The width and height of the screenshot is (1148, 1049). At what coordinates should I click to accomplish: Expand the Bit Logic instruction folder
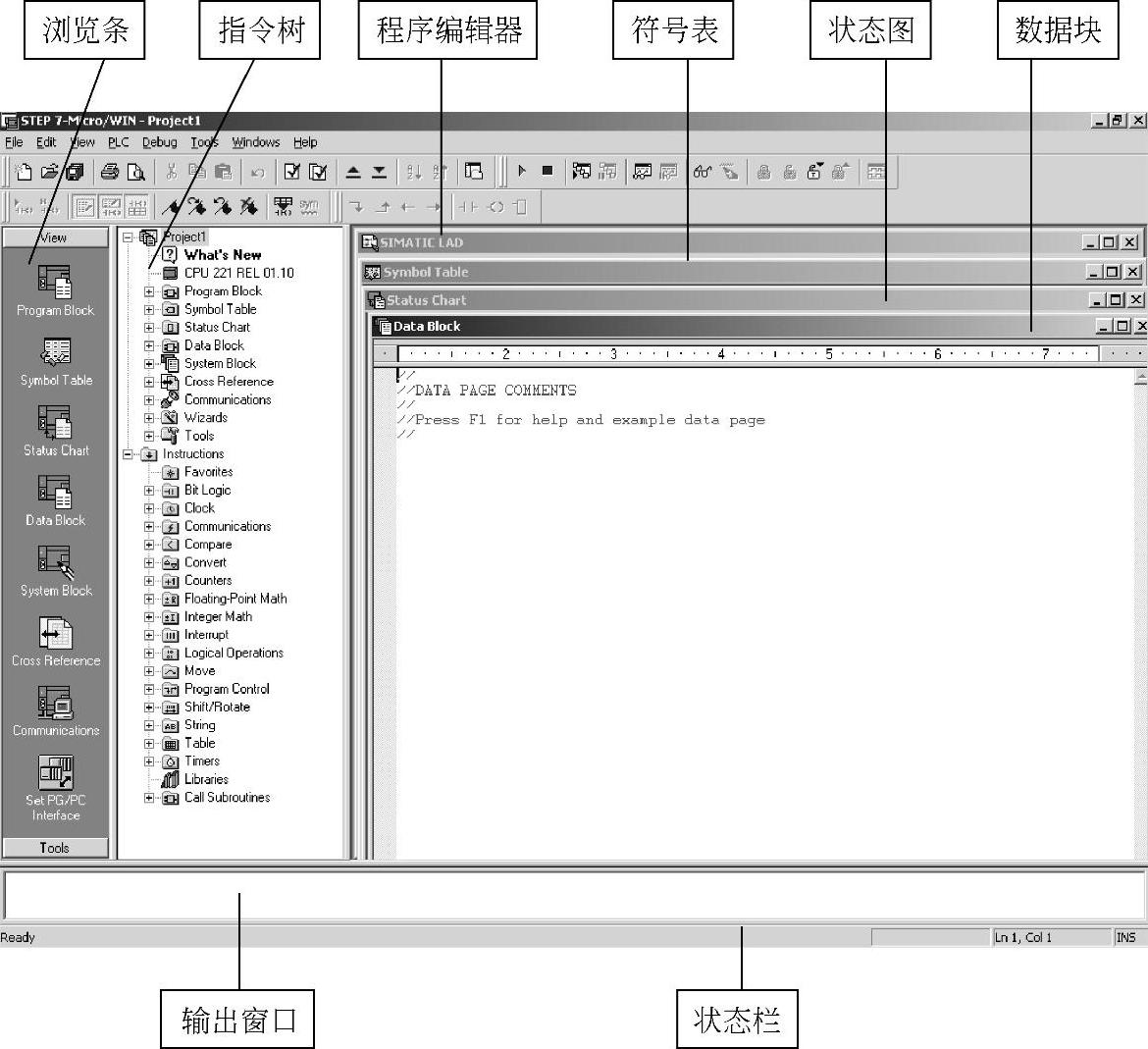click(x=149, y=491)
